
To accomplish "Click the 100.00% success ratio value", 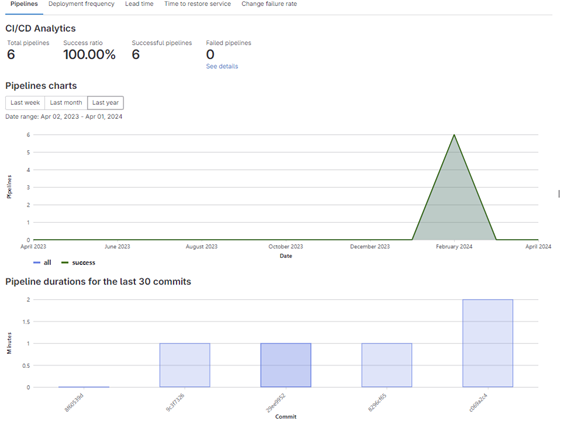I will (x=89, y=55).
